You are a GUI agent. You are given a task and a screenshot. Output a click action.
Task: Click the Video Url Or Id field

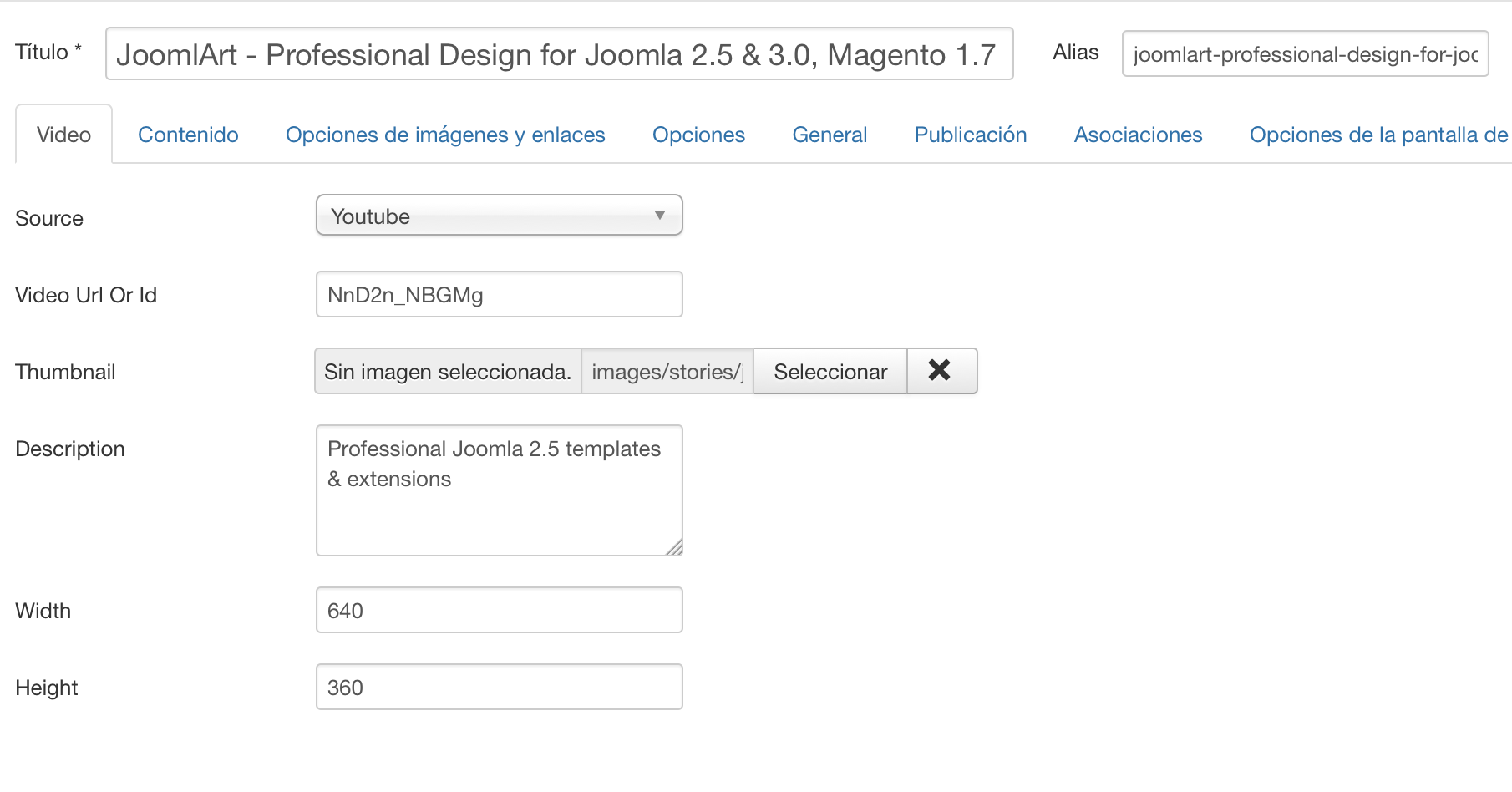499,294
